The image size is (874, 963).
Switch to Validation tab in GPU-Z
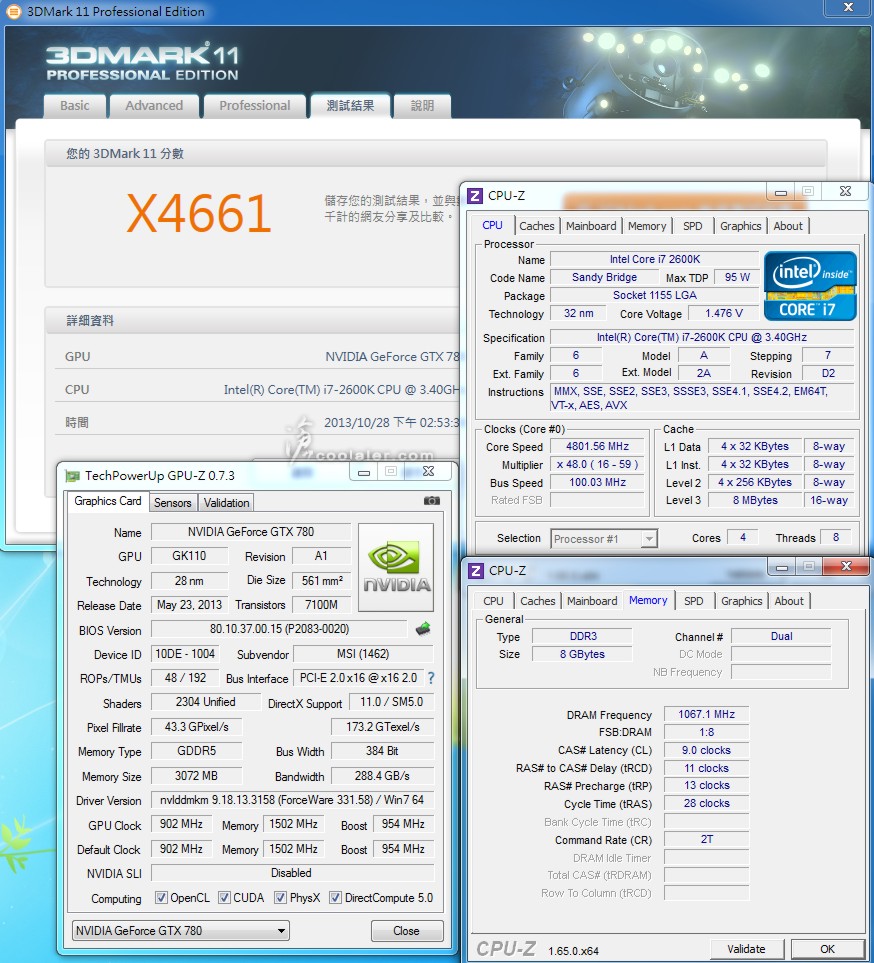point(227,502)
